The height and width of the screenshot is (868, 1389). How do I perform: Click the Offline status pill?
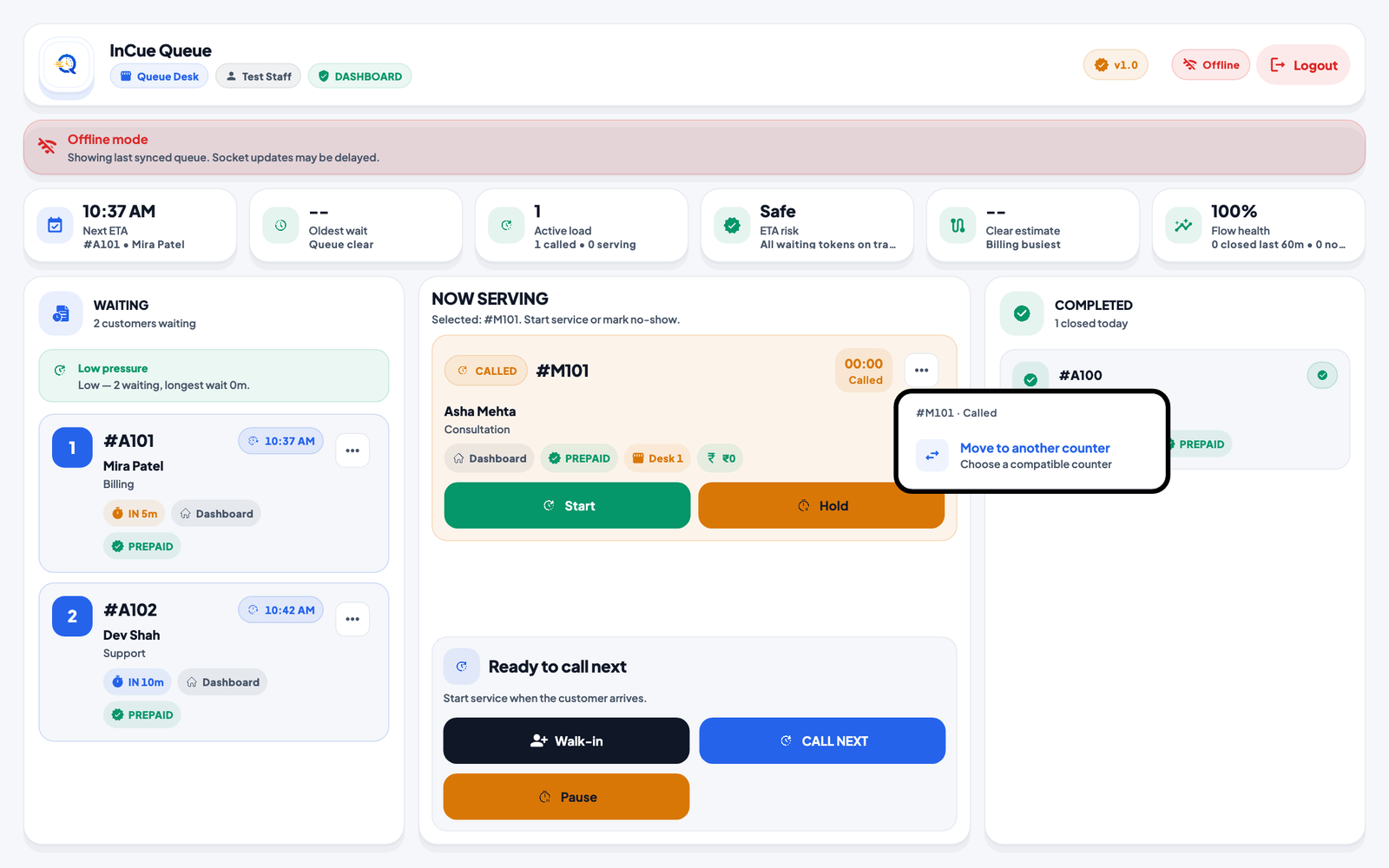pos(1211,65)
